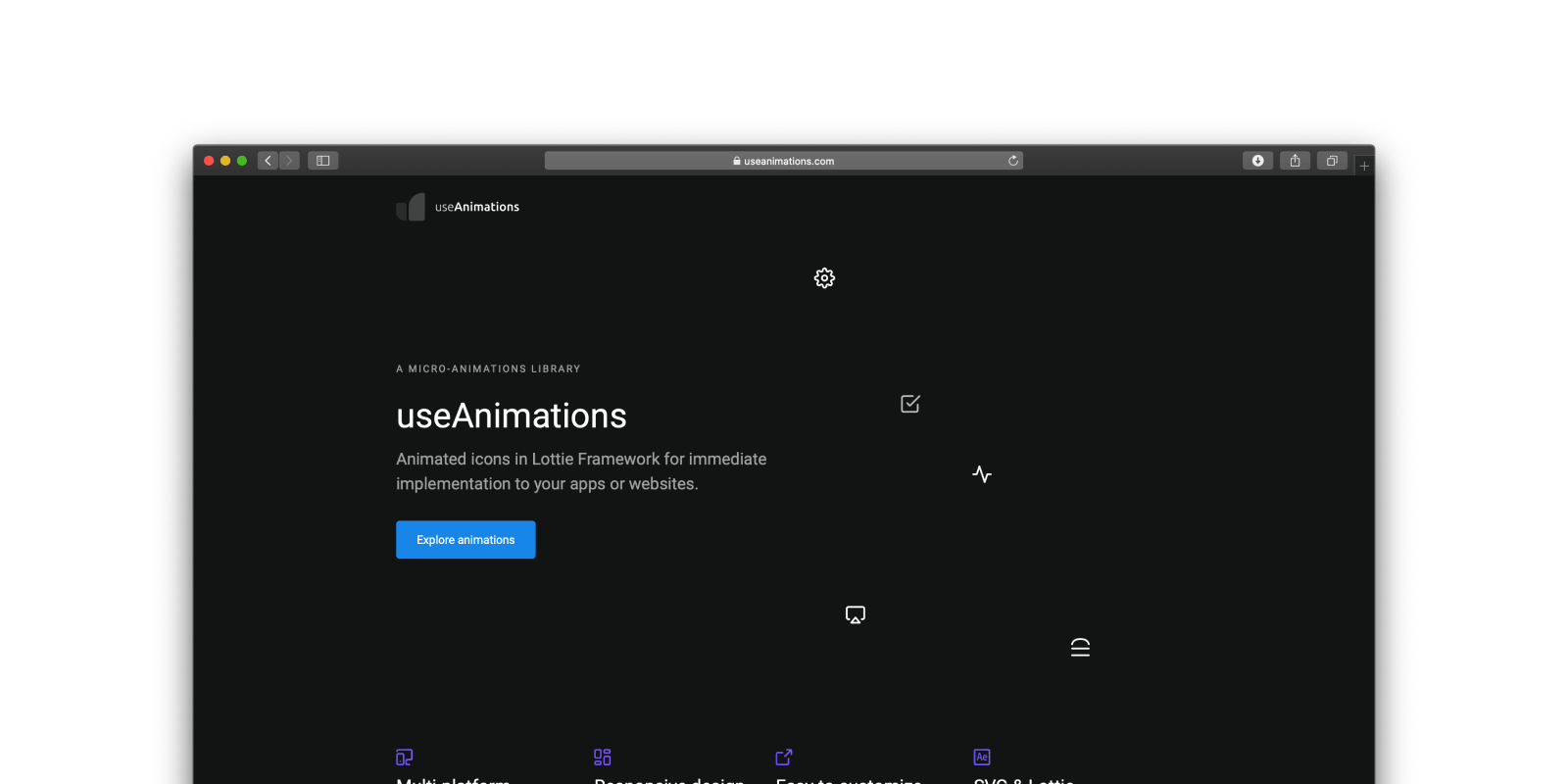Click the Explore animations button
This screenshot has height=784, width=1568.
pos(465,540)
